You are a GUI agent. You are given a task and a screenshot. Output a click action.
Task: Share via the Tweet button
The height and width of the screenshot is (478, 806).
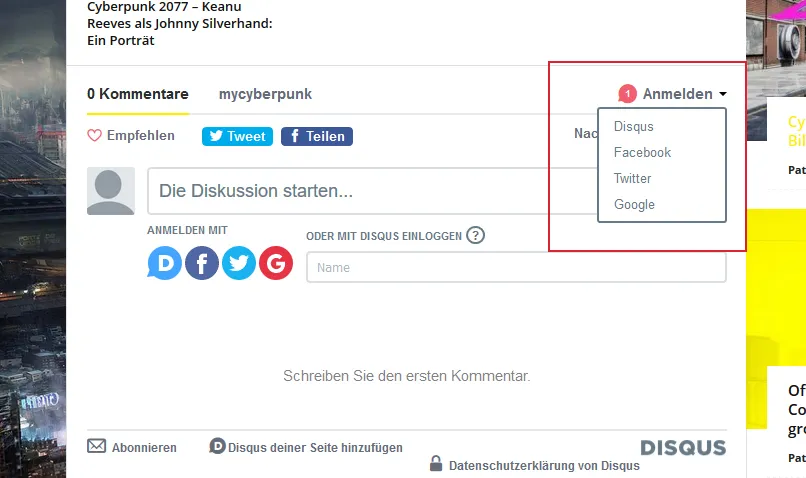237,136
